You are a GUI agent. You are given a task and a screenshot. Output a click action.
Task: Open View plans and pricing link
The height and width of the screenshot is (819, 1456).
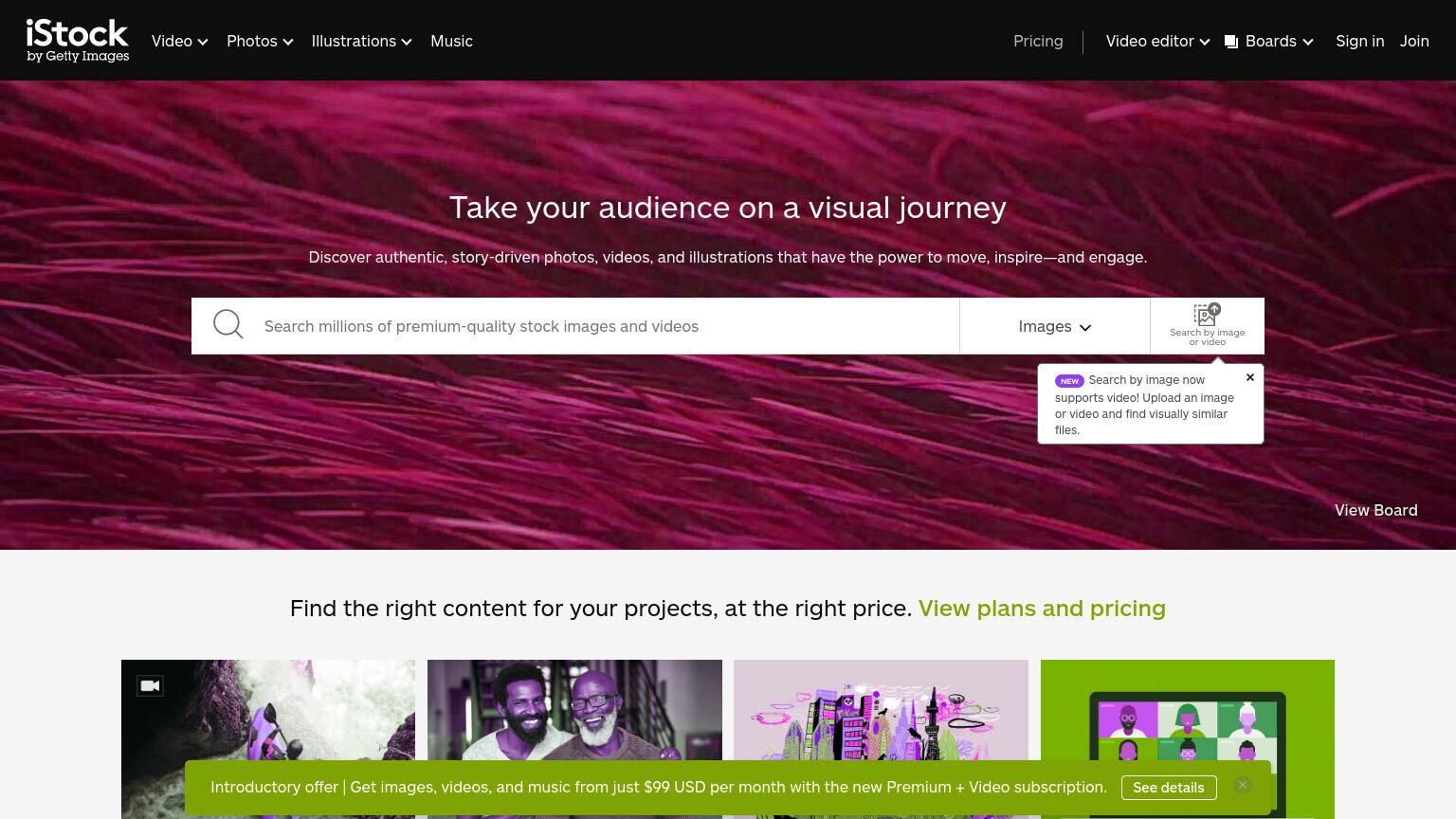tap(1042, 609)
